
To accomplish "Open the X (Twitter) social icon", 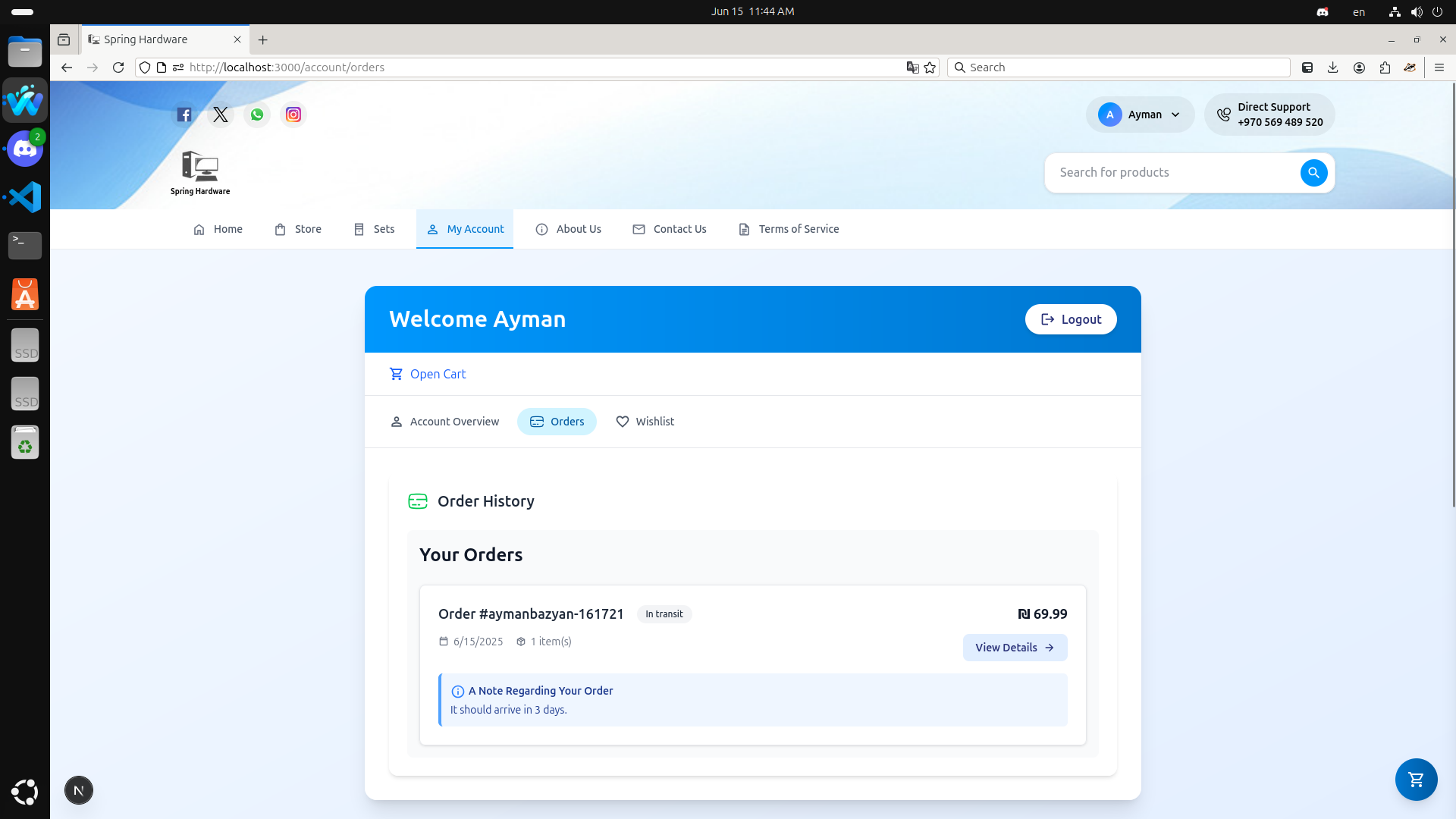I will pyautogui.click(x=221, y=115).
